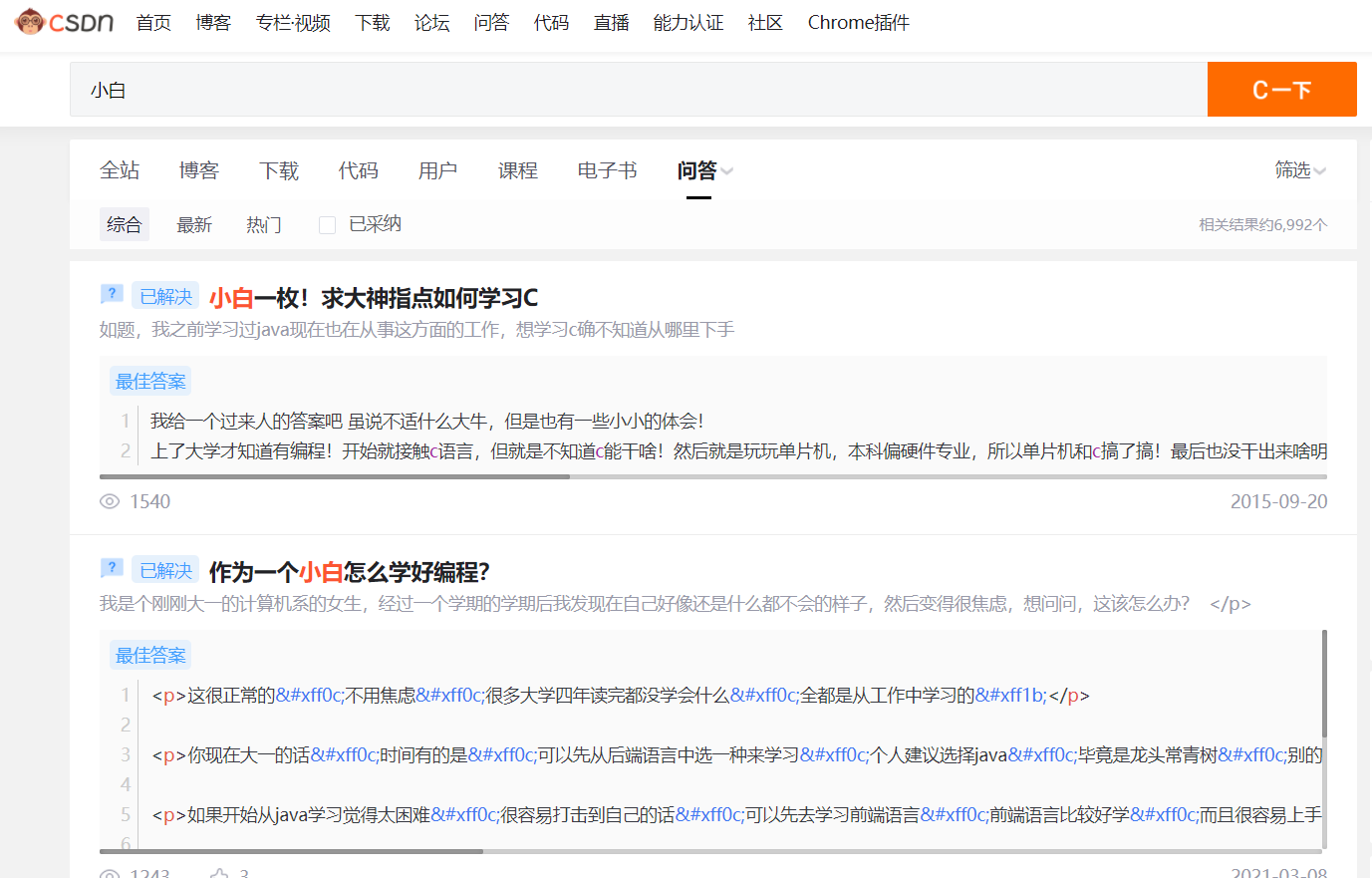Open 首页 in top navigation
This screenshot has width=1372, height=878.
pos(153,22)
